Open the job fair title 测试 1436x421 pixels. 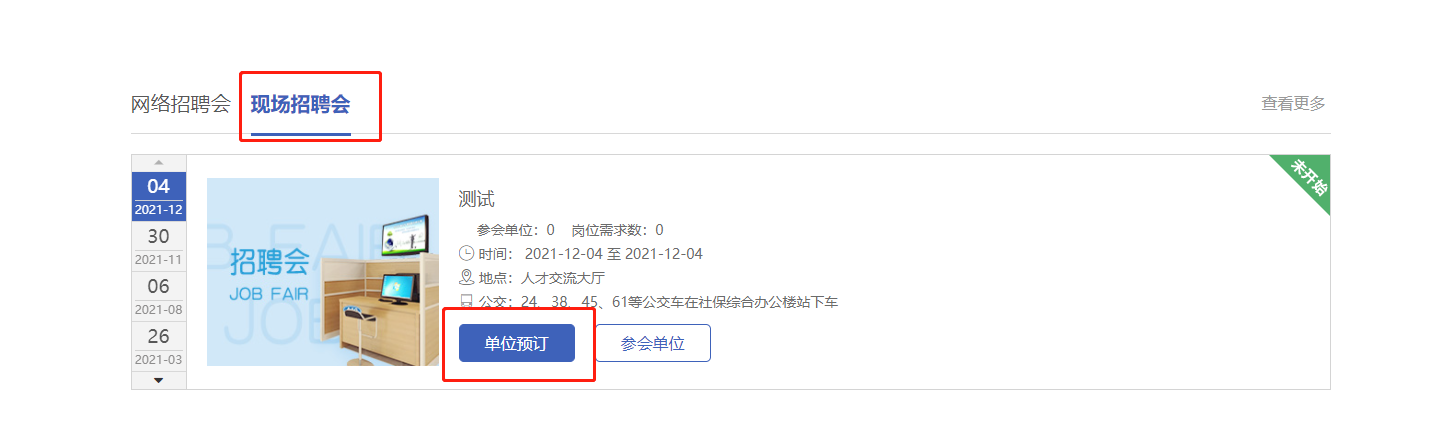pos(477,199)
